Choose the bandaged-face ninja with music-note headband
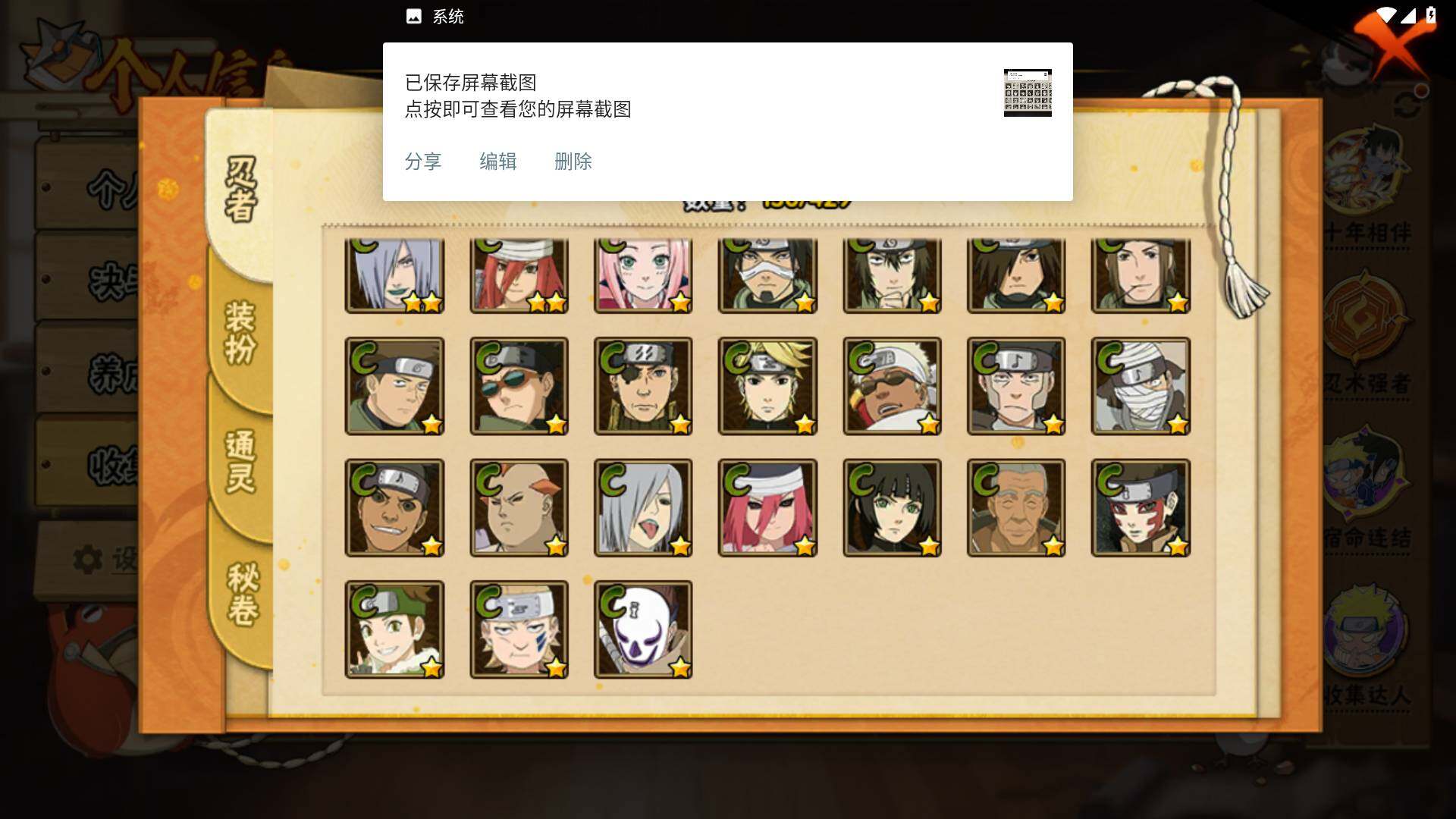 (x=1141, y=387)
